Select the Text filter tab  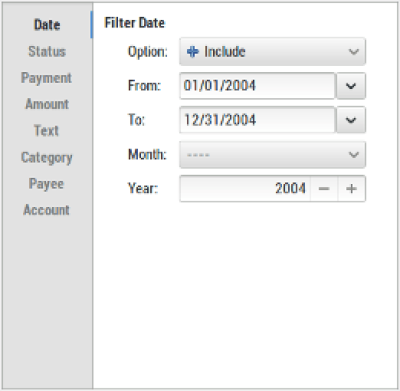pyautogui.click(x=46, y=130)
